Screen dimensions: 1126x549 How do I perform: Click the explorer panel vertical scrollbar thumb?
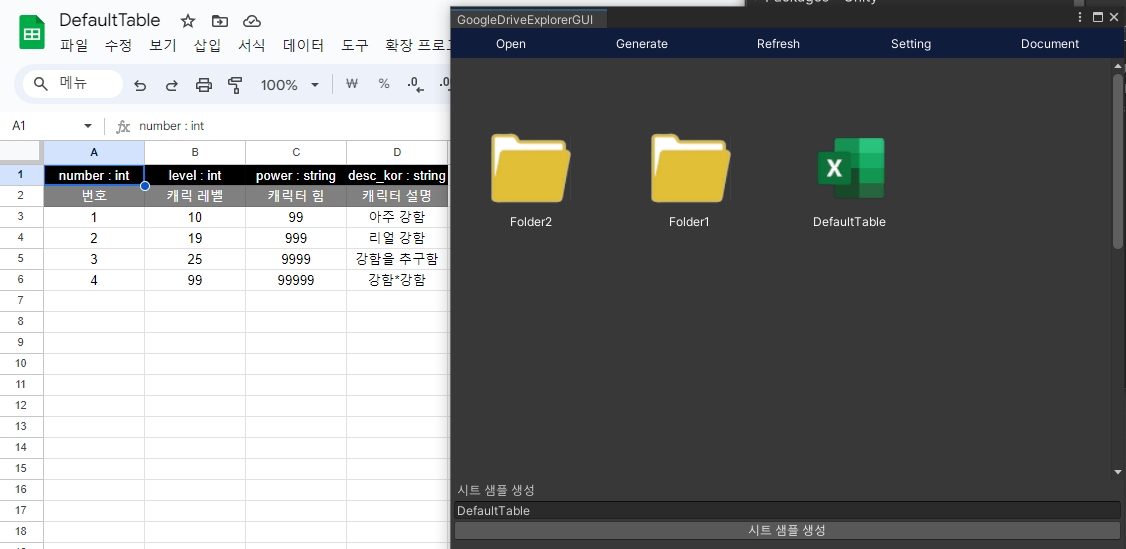click(1118, 161)
